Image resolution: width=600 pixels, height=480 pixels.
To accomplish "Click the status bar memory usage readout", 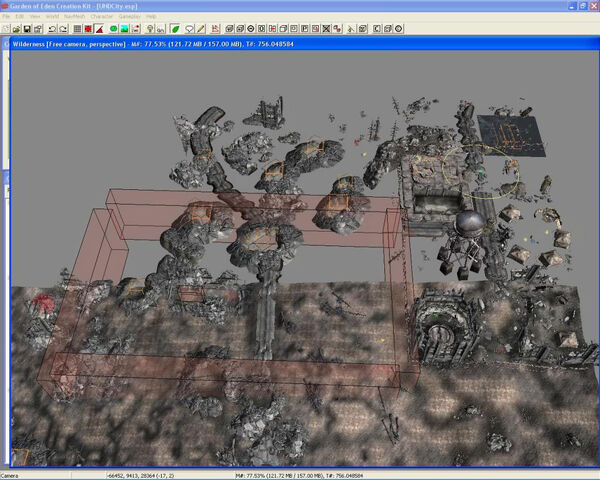I will tap(299, 476).
